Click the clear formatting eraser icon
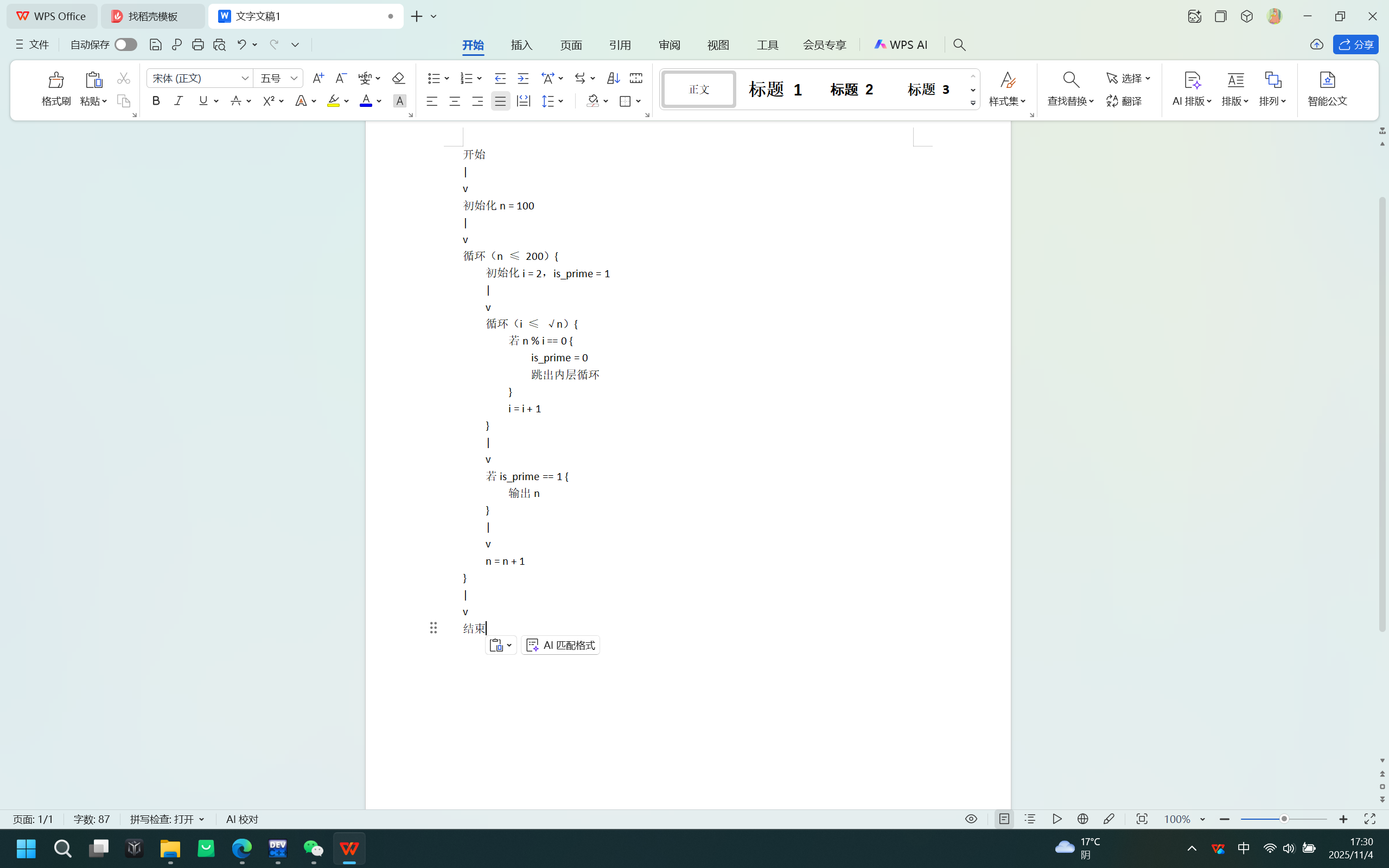1389x868 pixels. (x=398, y=78)
